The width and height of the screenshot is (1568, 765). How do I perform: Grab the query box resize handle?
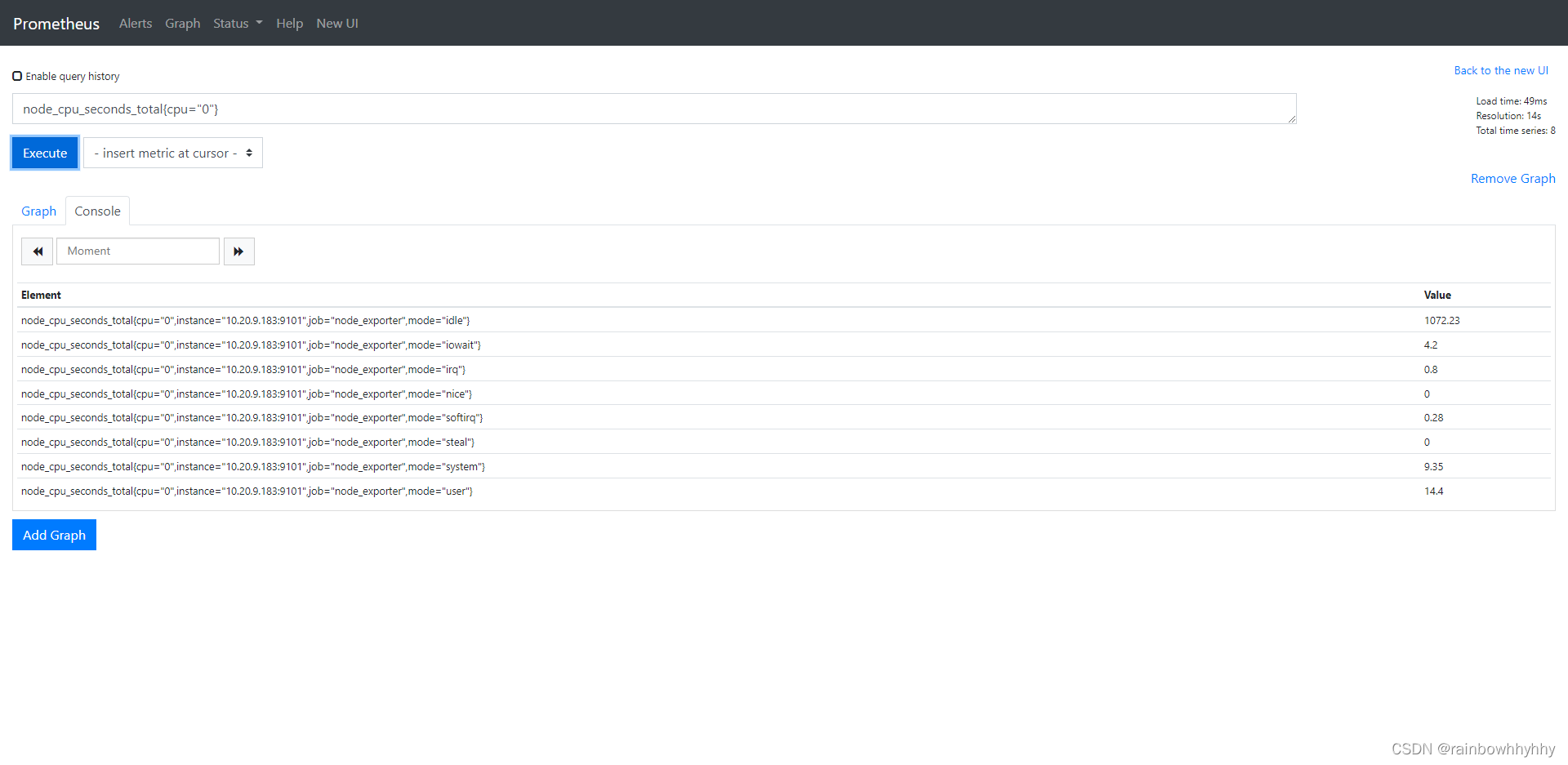click(x=1292, y=119)
